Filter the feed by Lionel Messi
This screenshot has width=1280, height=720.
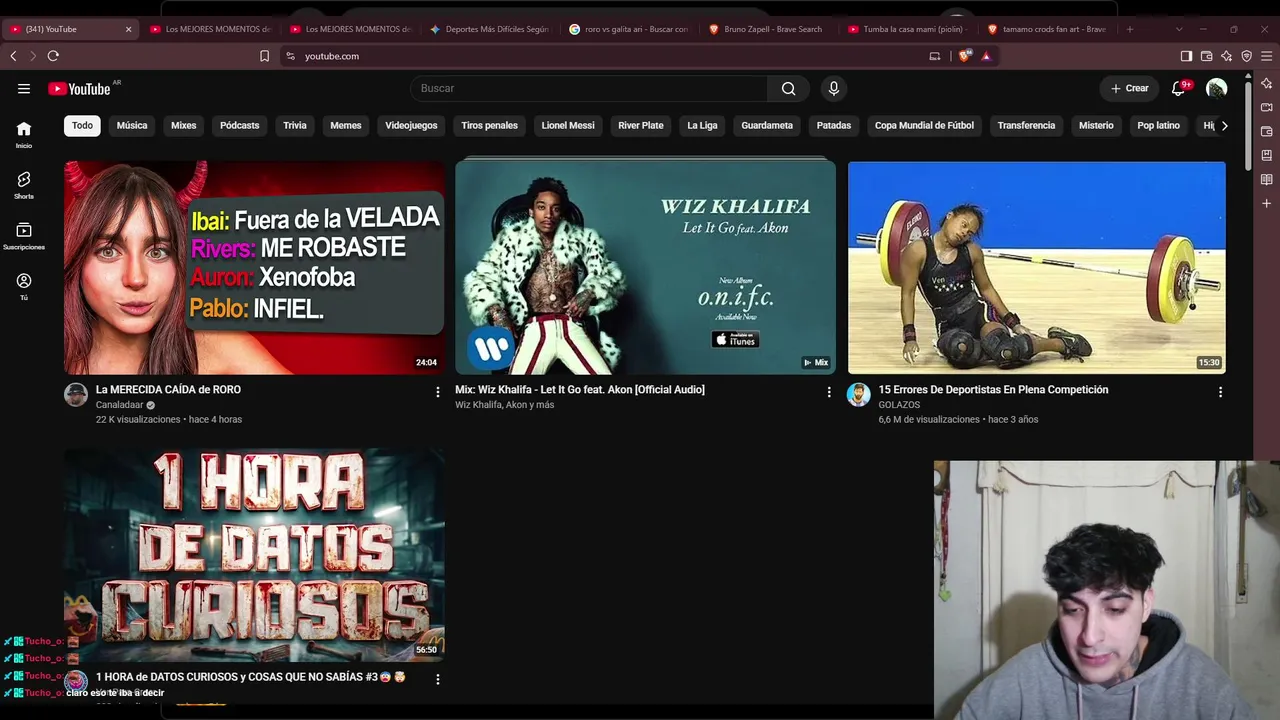click(568, 125)
